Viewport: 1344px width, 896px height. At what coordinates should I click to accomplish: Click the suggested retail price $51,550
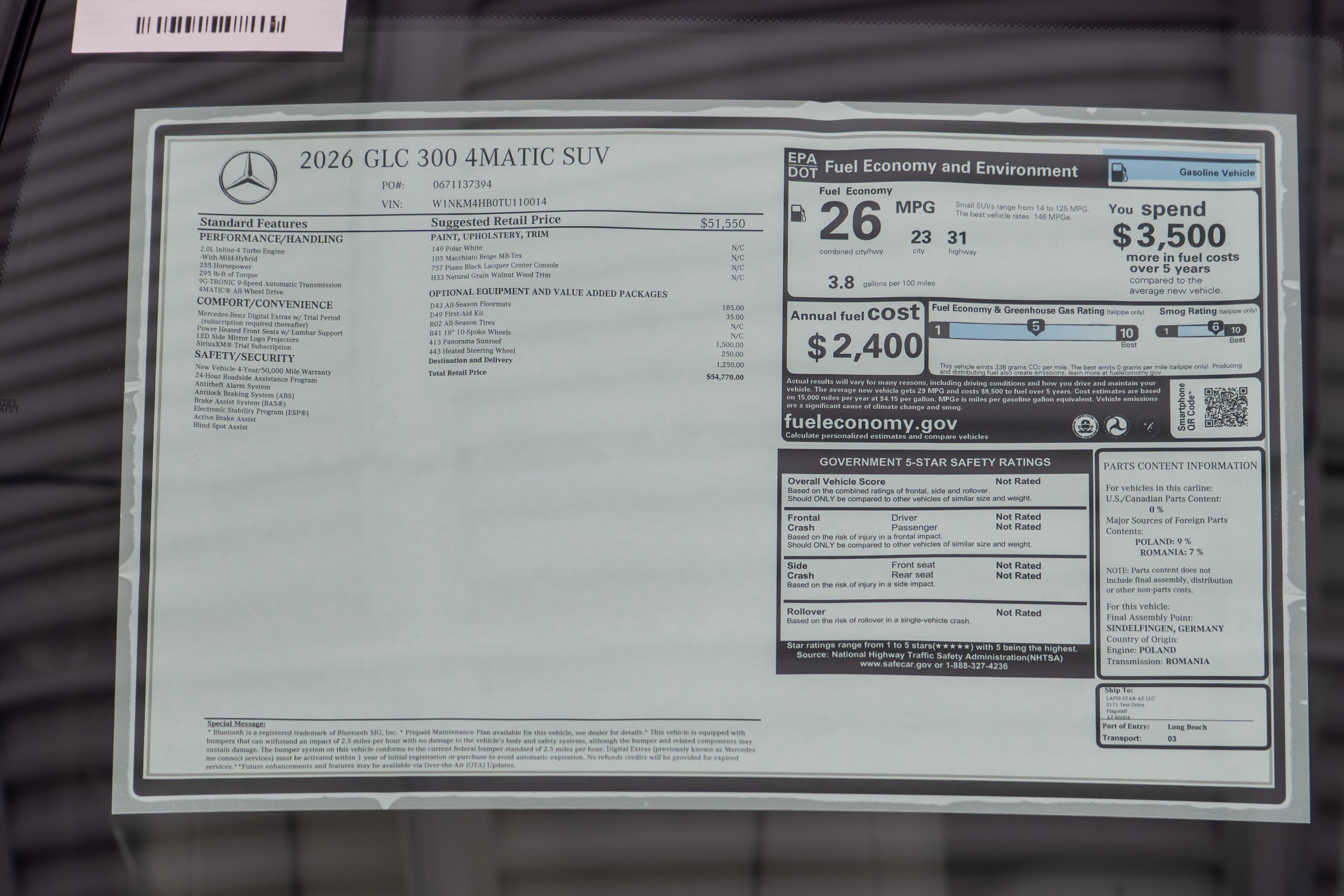pyautogui.click(x=723, y=223)
